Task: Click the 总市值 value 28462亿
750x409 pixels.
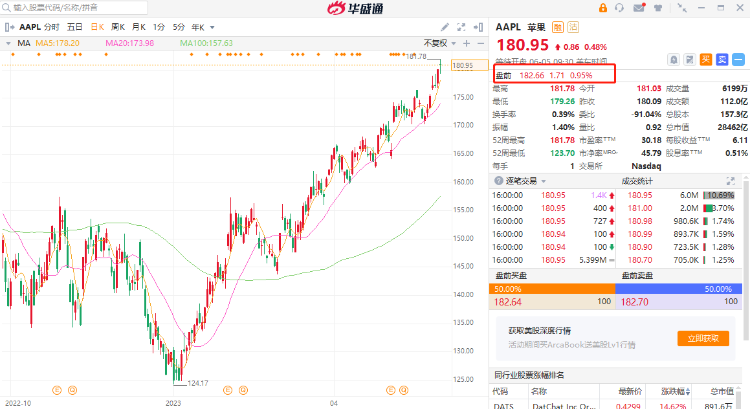Action: tap(732, 127)
